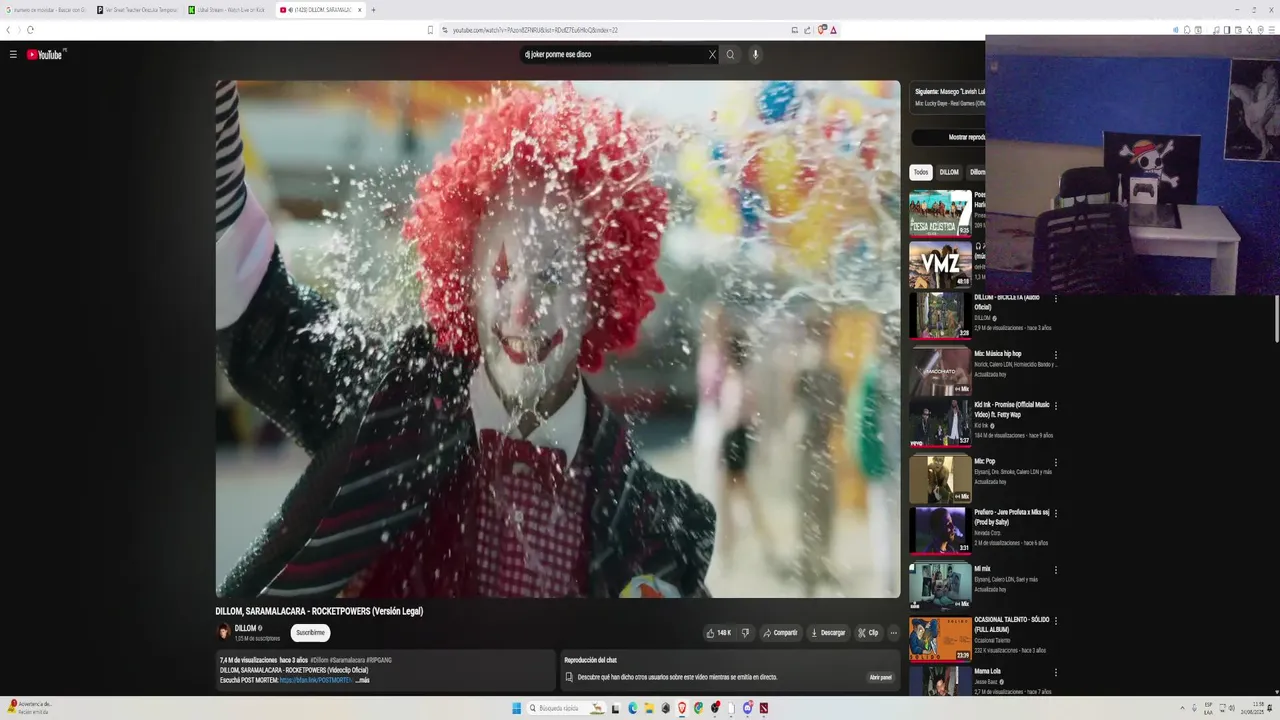Click the video player to pause playback
This screenshot has height=720, width=1280.
[558, 339]
